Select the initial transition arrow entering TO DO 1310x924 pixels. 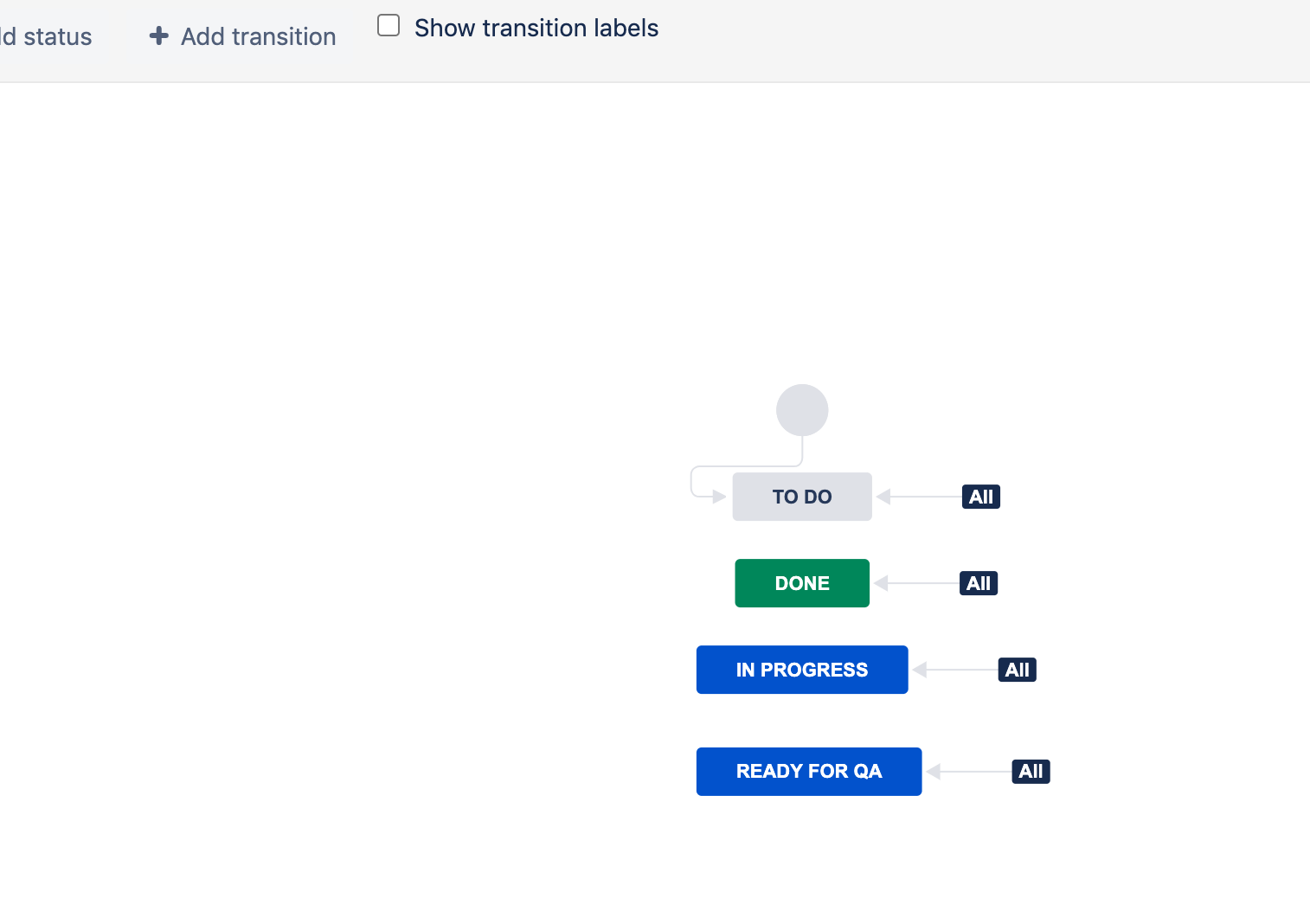click(718, 497)
